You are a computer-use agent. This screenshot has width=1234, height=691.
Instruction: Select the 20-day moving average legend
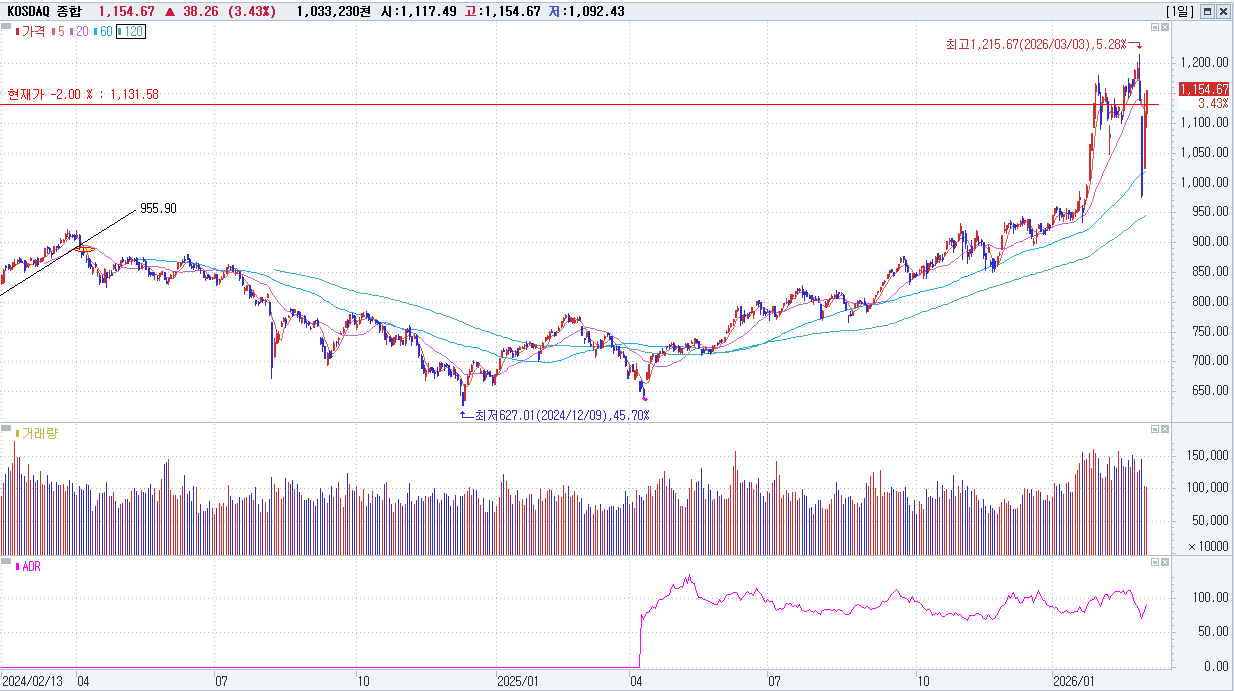pyautogui.click(x=79, y=31)
